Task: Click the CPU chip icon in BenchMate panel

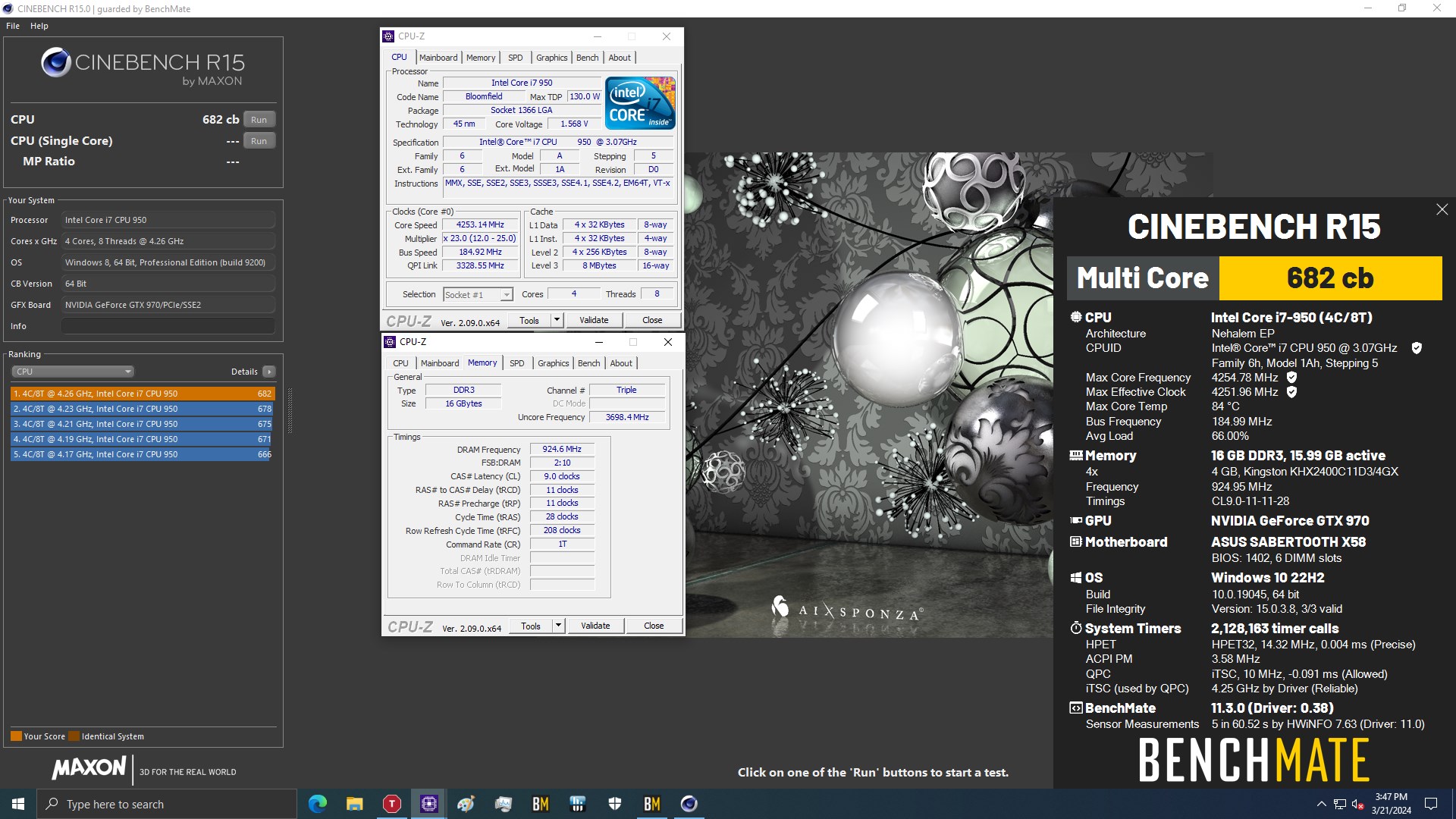Action: coord(1075,317)
